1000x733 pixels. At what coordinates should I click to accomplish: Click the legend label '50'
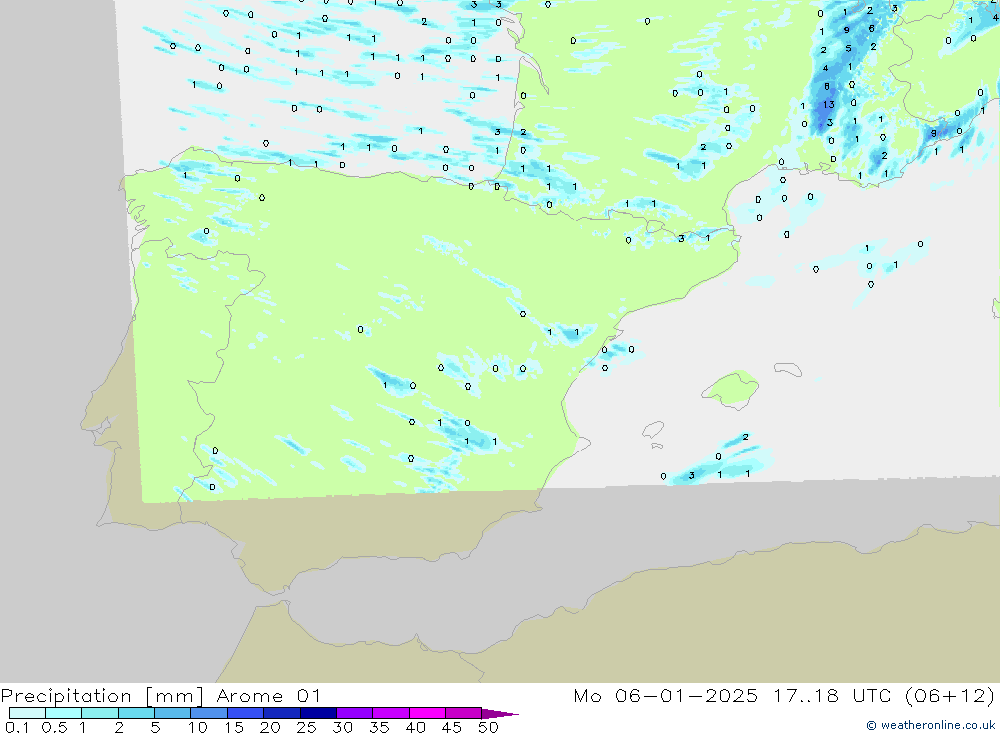488,727
